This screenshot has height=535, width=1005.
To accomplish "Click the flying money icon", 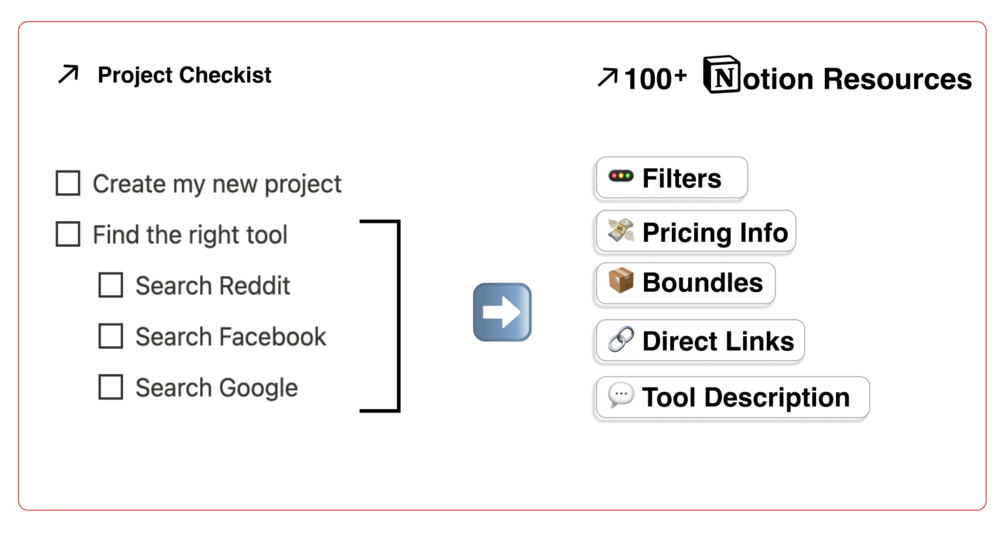I will (621, 232).
